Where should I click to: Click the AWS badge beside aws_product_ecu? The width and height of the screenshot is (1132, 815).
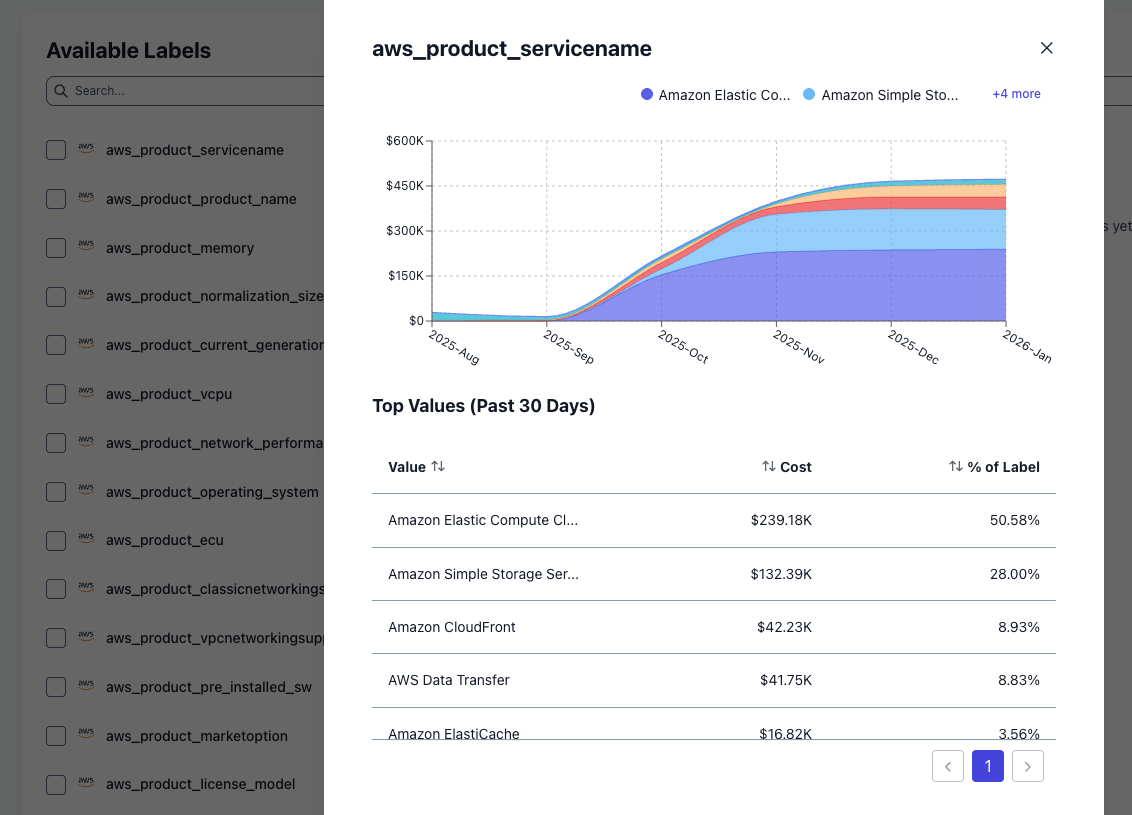[x=86, y=540]
